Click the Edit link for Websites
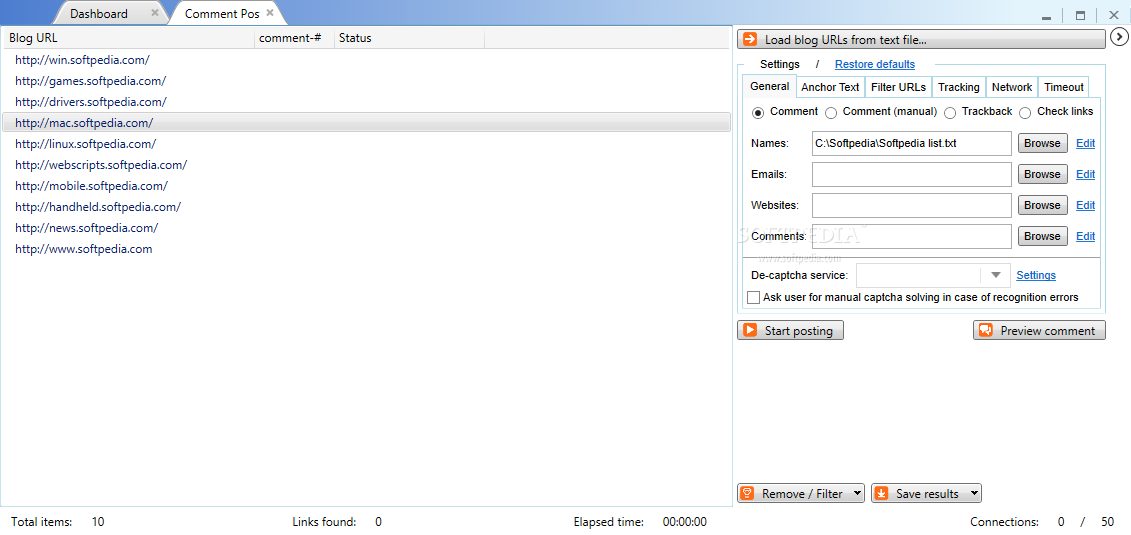 pyautogui.click(x=1086, y=205)
